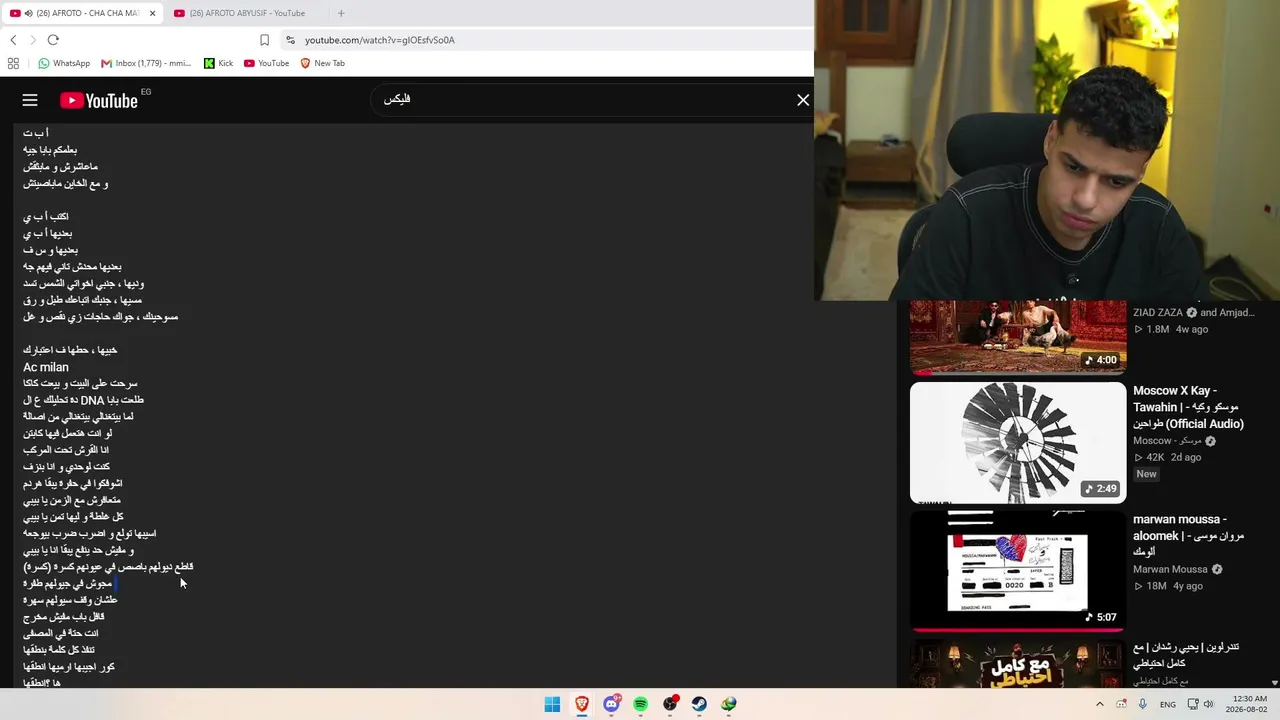The width and height of the screenshot is (1280, 720).
Task: Close the AFROTO - CHA CHA tab
Action: [x=152, y=13]
